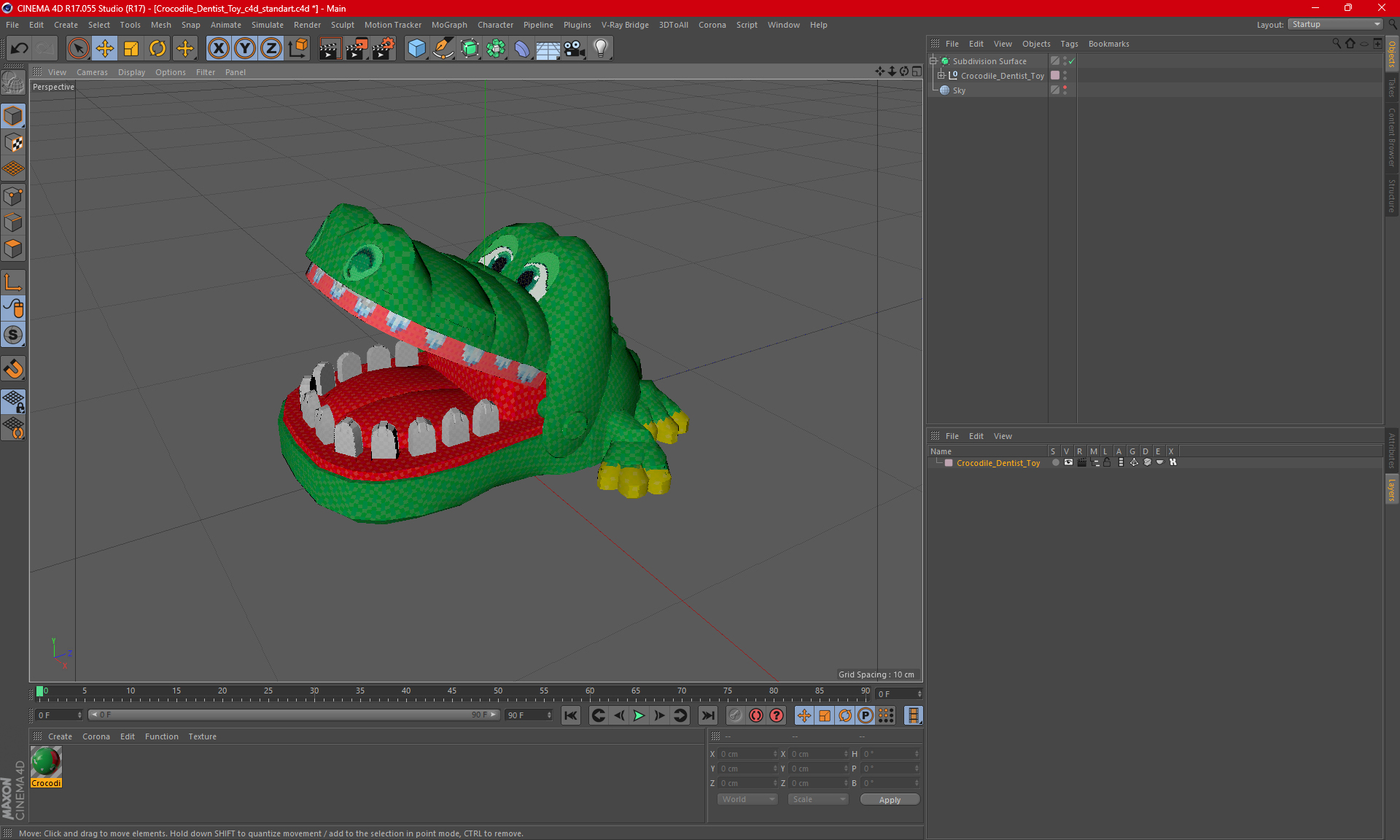Collapse Subdivision Surface tree item
This screenshot has height=840, width=1400.
933,61
